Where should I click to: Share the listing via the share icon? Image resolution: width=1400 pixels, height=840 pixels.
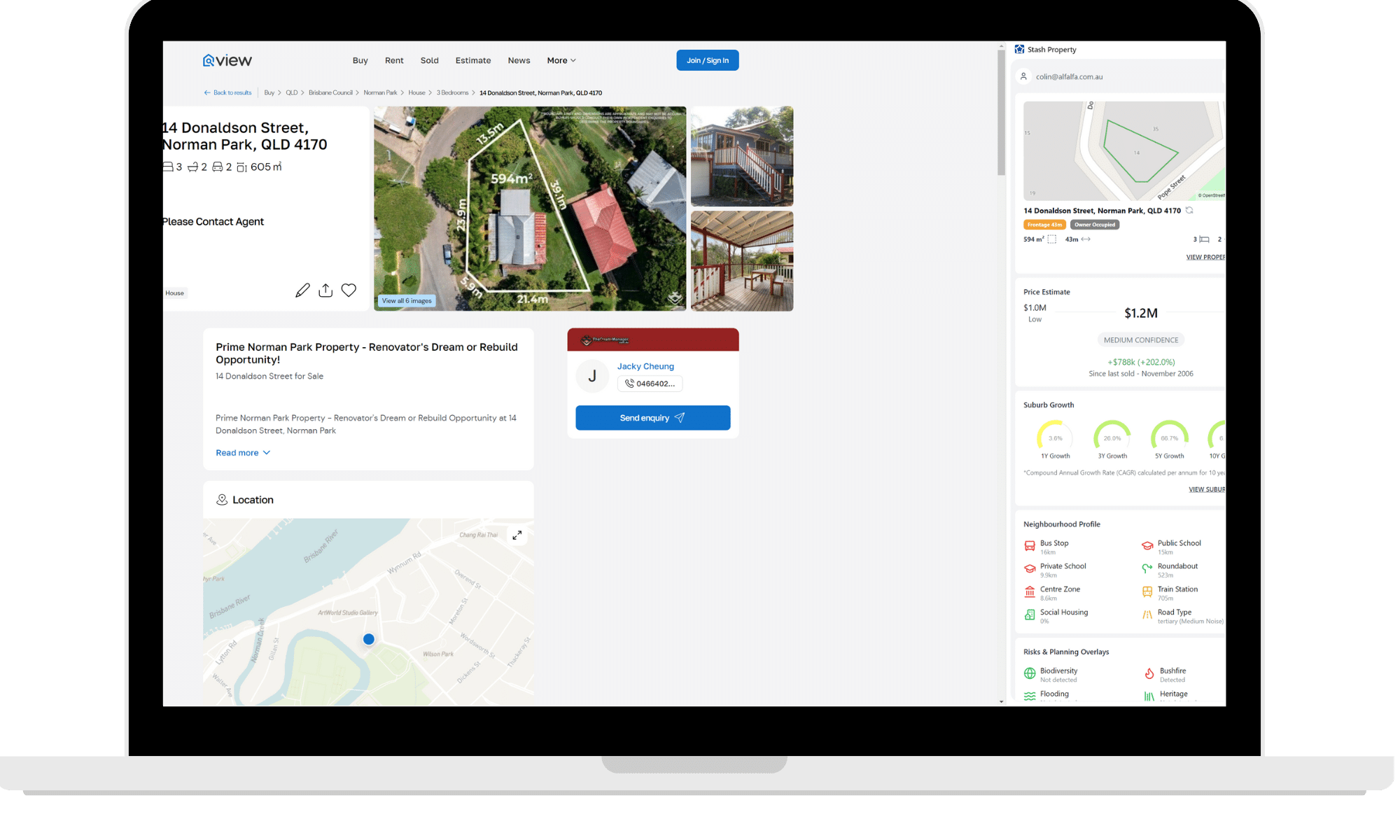click(325, 290)
